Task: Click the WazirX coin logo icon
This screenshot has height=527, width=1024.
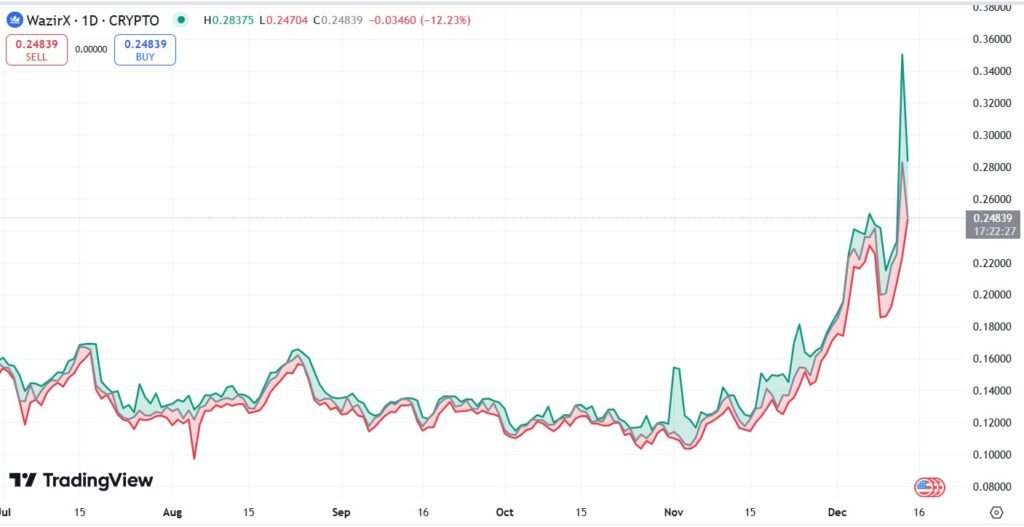Action: [x=14, y=20]
